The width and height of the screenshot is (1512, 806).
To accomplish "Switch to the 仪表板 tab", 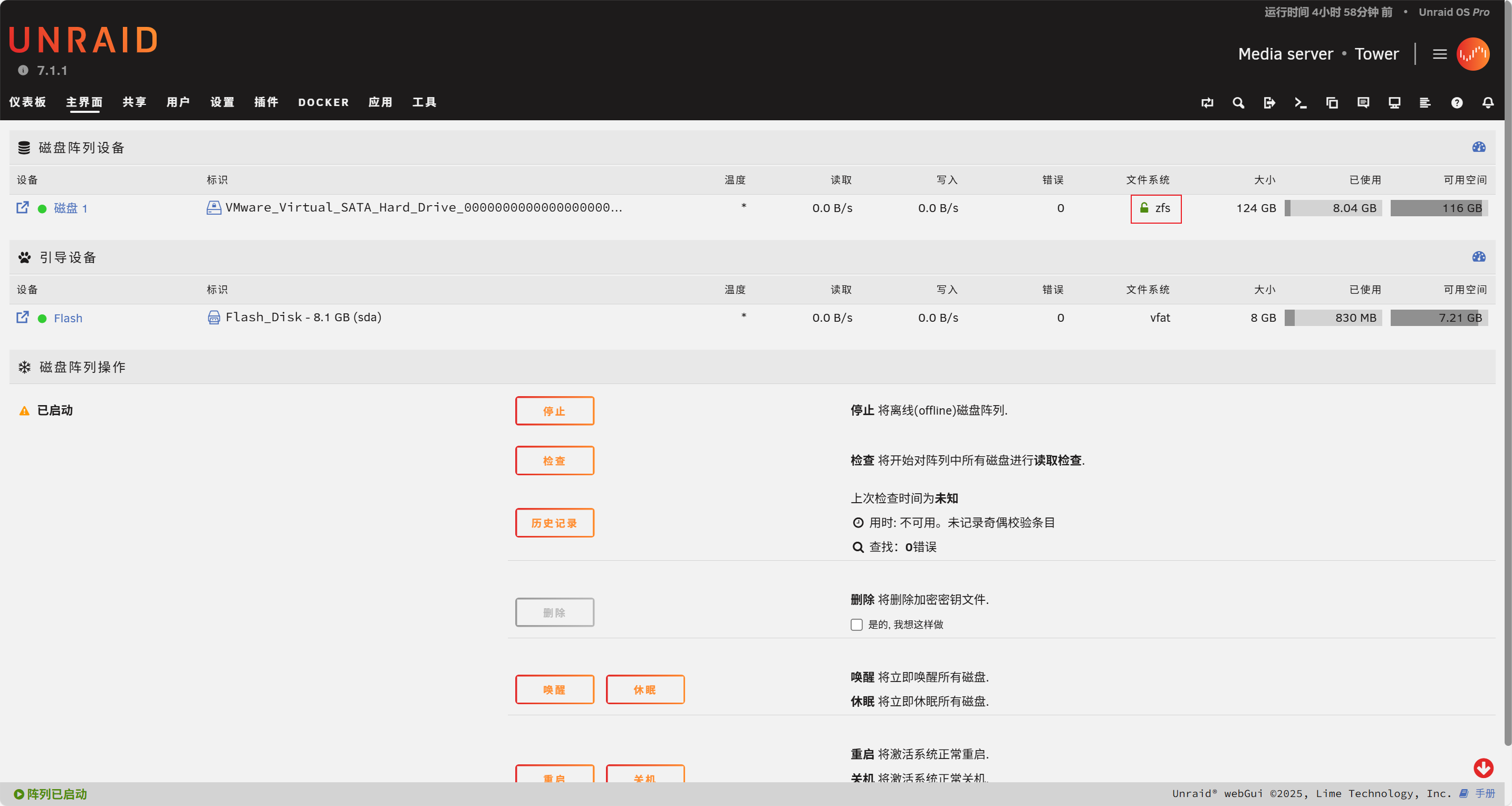I will tap(27, 102).
